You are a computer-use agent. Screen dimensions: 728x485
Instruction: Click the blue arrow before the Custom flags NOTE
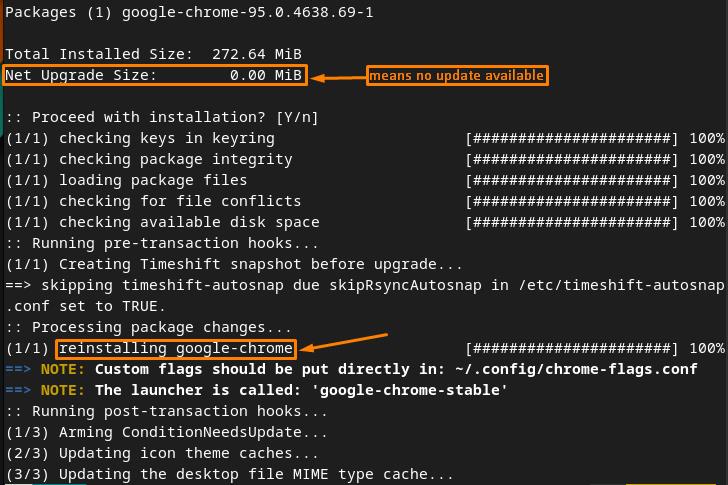click(18, 369)
